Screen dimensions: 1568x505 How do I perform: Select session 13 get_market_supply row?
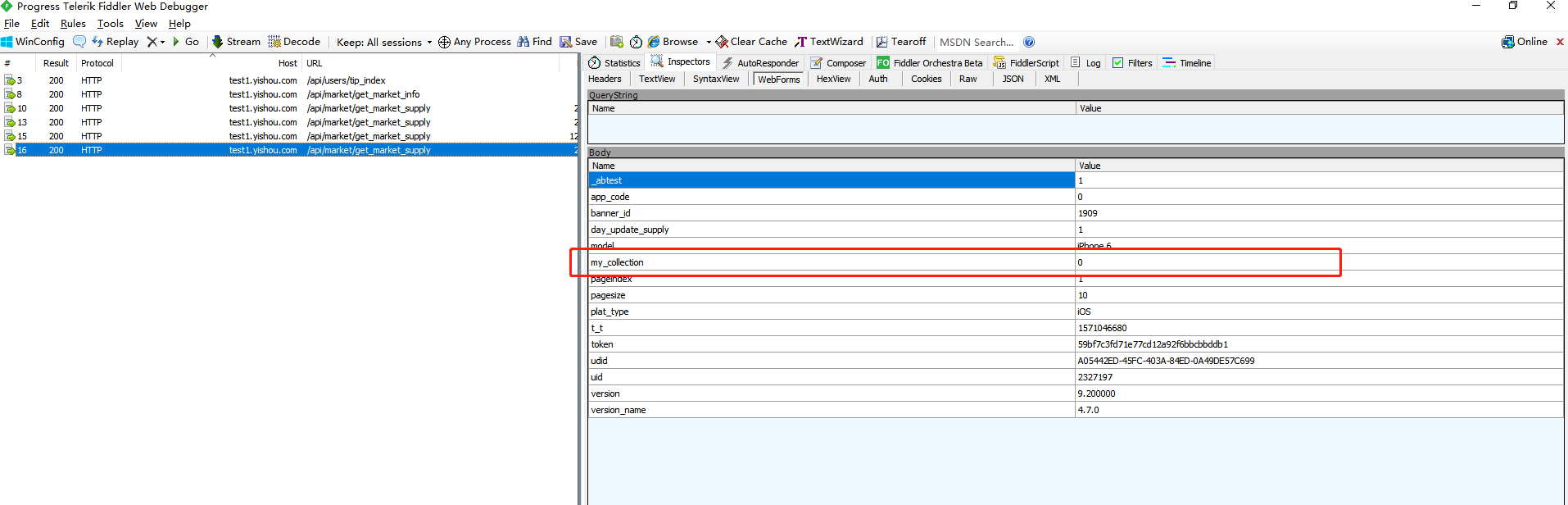[x=289, y=122]
